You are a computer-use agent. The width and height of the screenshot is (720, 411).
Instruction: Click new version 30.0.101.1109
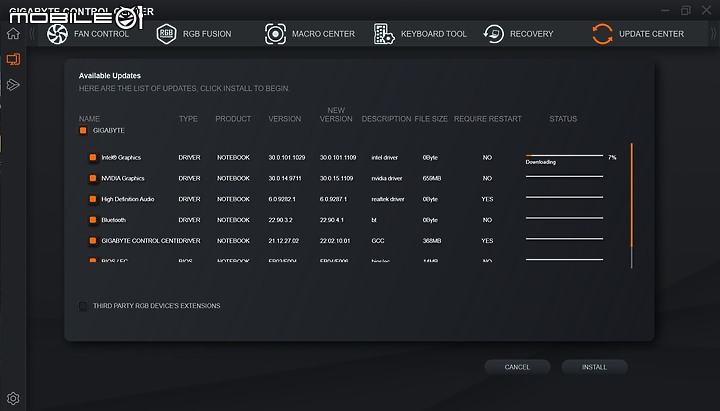pos(338,158)
